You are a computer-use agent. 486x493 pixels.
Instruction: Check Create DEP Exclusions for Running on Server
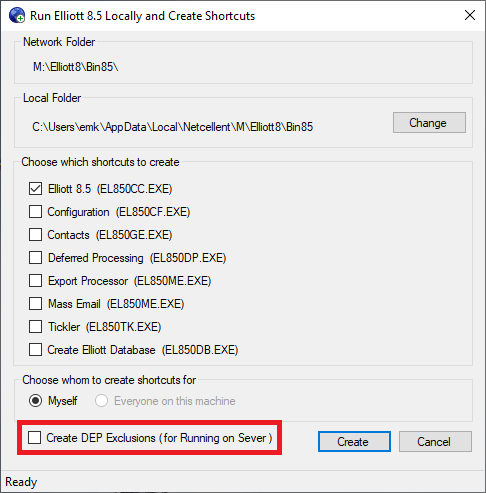[x=34, y=438]
